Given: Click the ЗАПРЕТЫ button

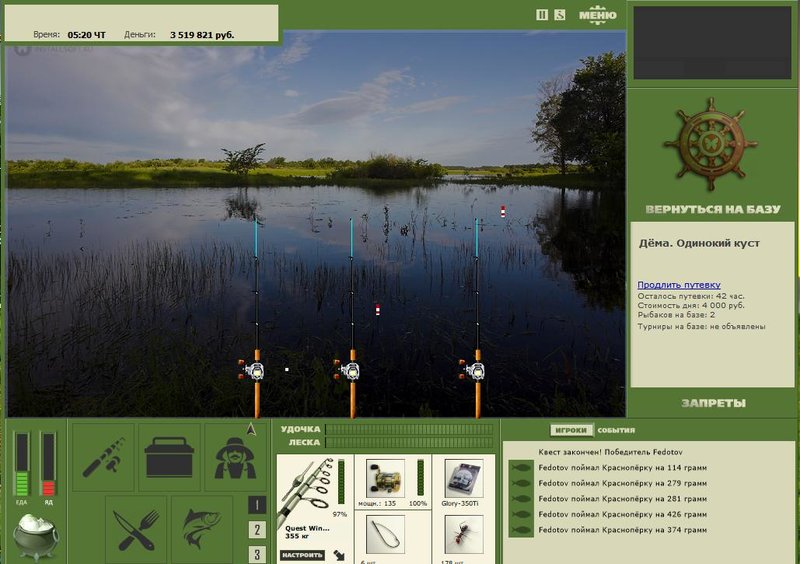Looking at the screenshot, I should pyautogui.click(x=713, y=403).
